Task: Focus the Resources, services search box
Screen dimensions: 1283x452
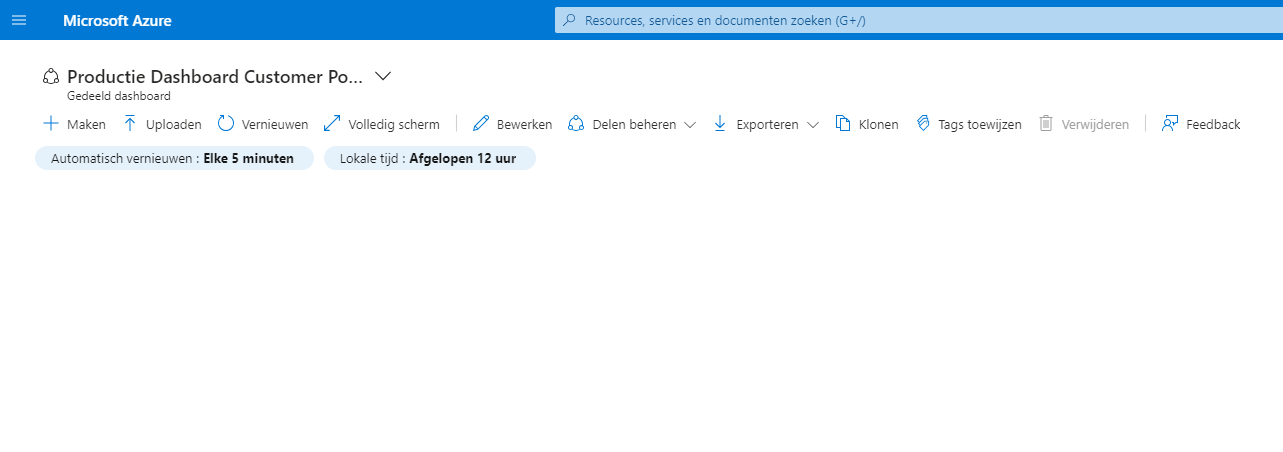Action: pos(918,20)
